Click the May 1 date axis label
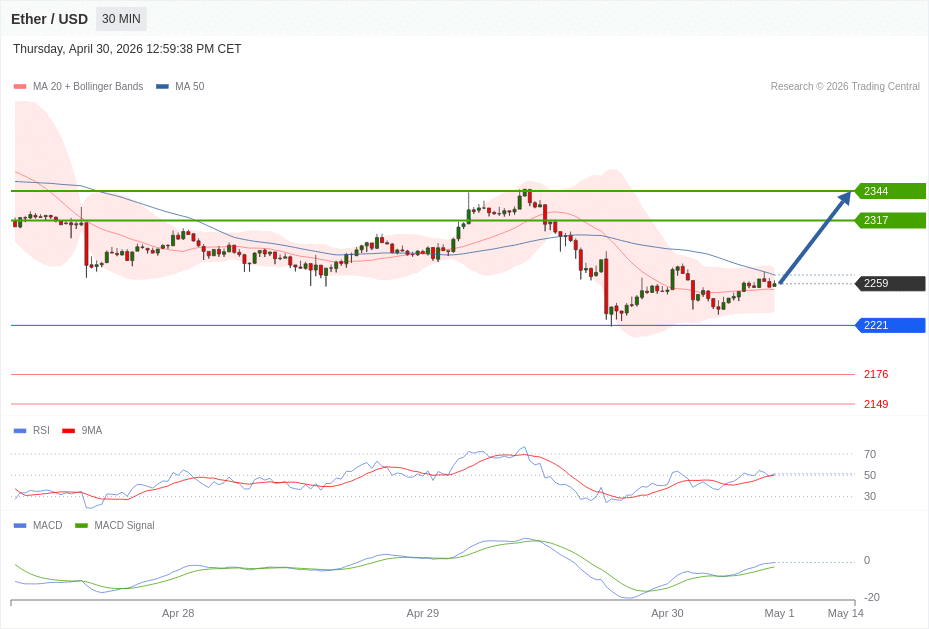Screen dimensions: 929x629 (779, 613)
